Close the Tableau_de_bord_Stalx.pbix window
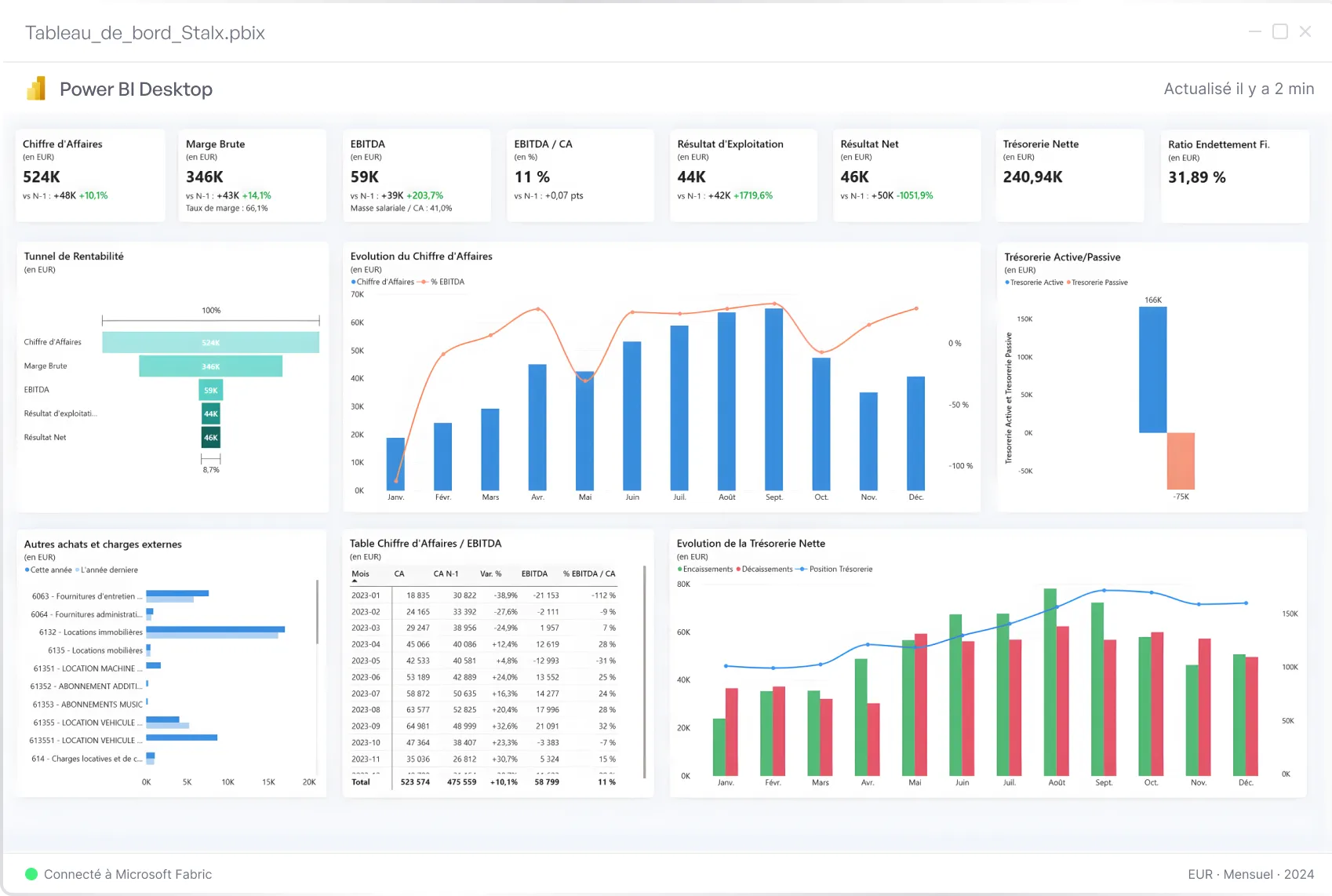Image resolution: width=1332 pixels, height=896 pixels. pyautogui.click(x=1305, y=31)
